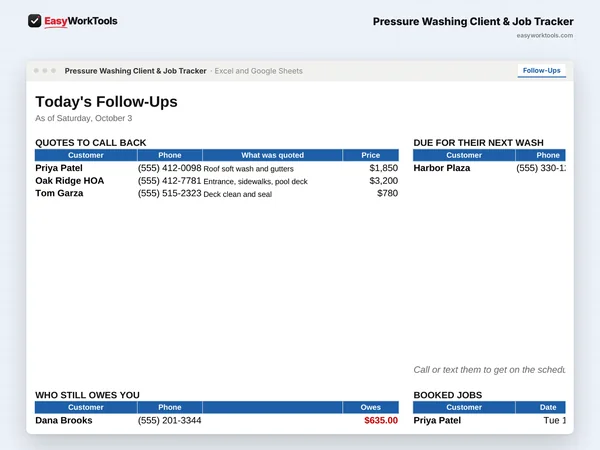Viewport: 600px width, 450px height.
Task: Click the 'DUE FOR THEIR NEXT WASH' section title
Action: tap(478, 143)
